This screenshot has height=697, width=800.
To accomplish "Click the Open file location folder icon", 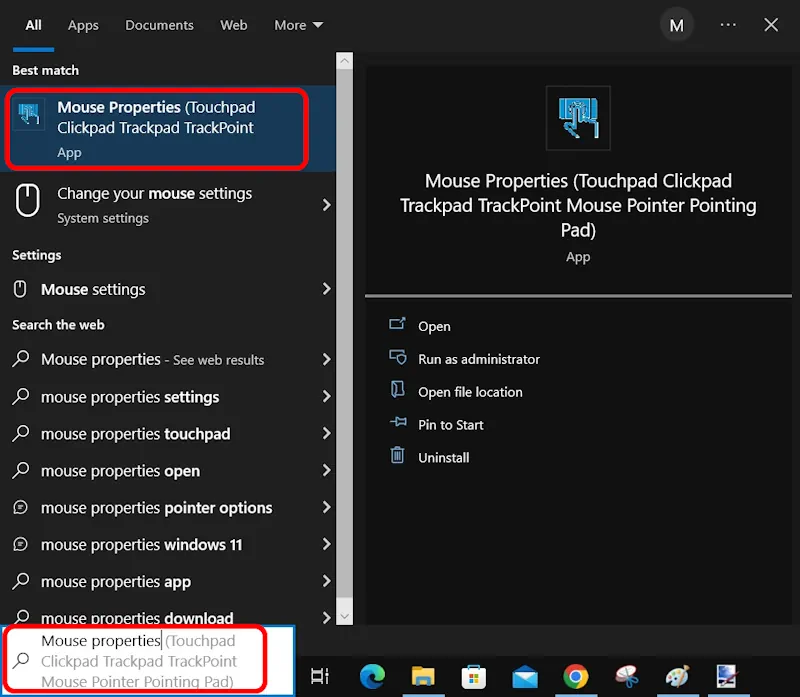I will pyautogui.click(x=397, y=389).
